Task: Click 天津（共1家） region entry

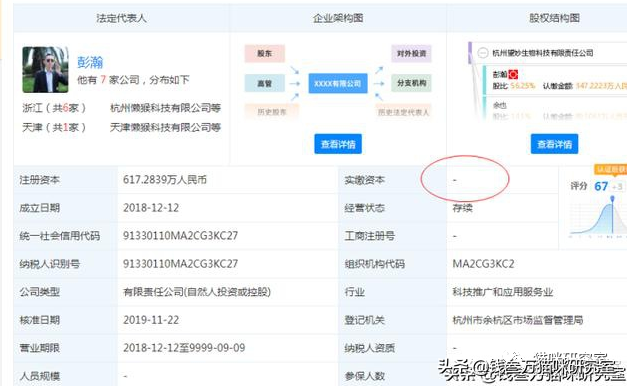Action: point(54,127)
